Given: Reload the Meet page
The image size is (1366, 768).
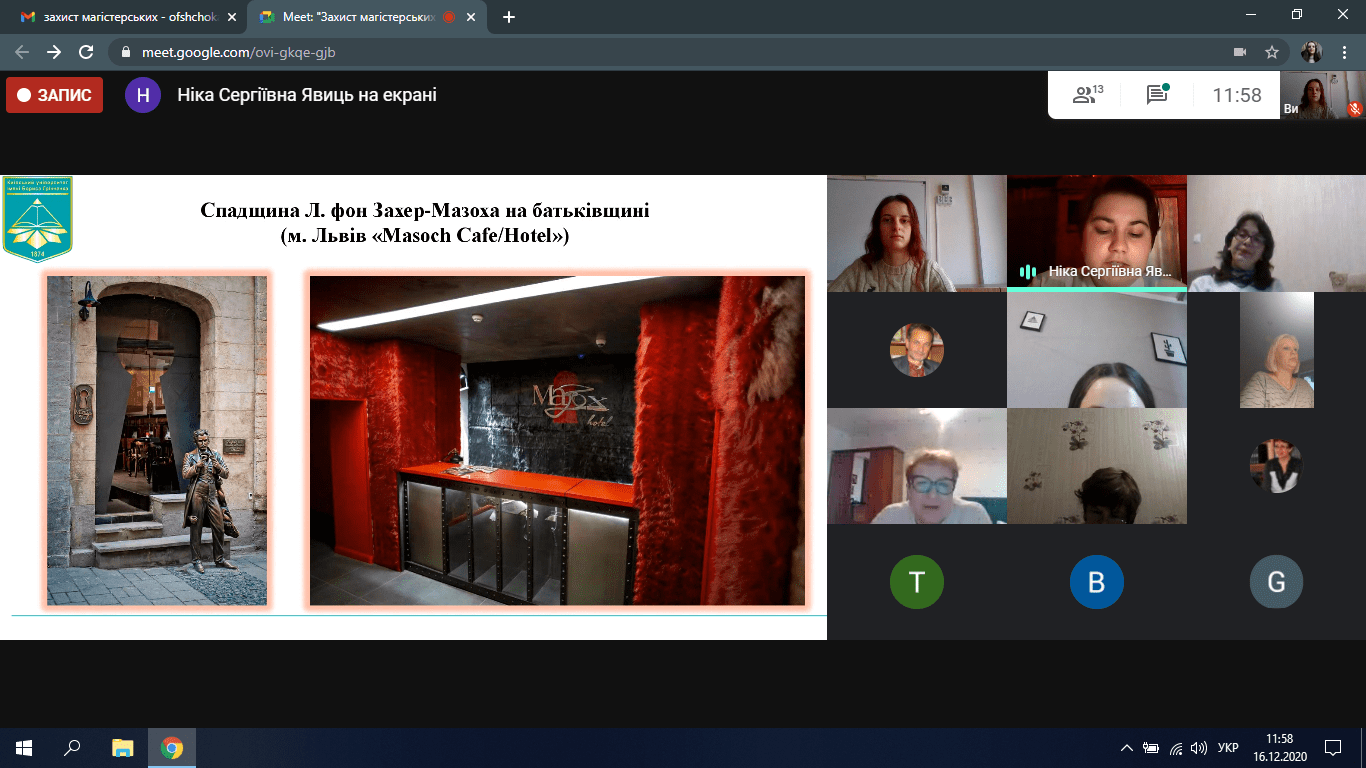Looking at the screenshot, I should (x=86, y=52).
